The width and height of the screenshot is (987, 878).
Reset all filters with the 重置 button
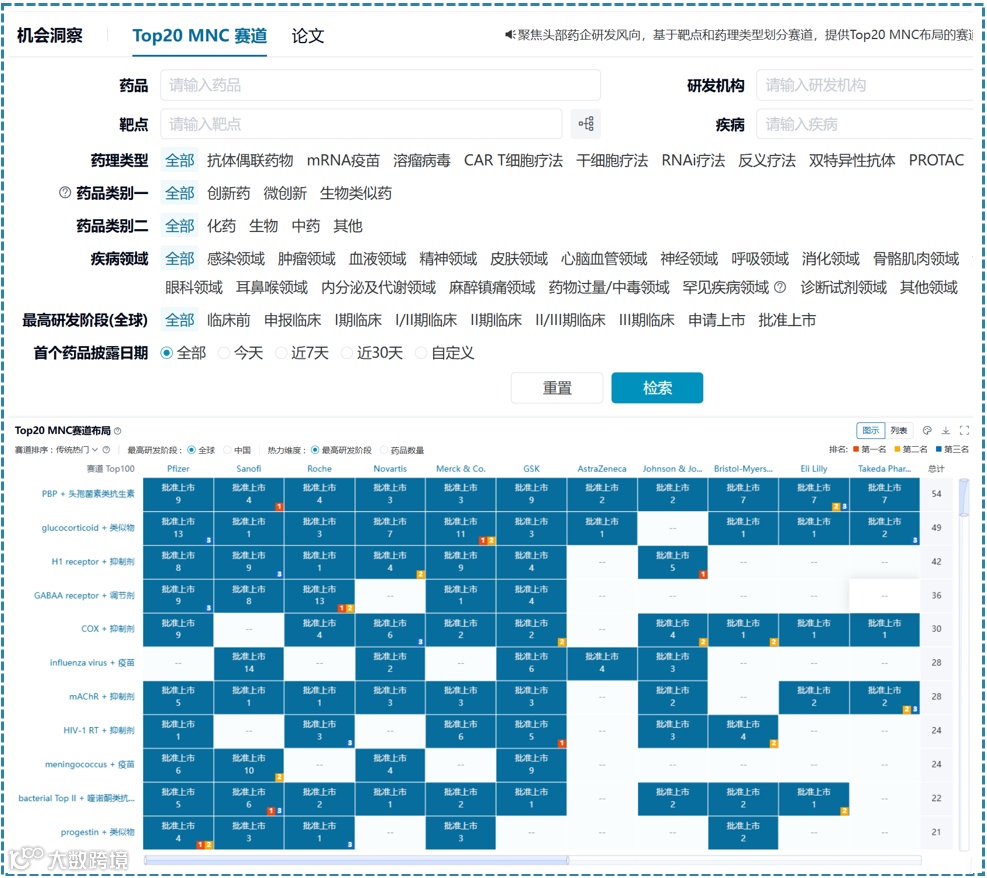pos(557,388)
